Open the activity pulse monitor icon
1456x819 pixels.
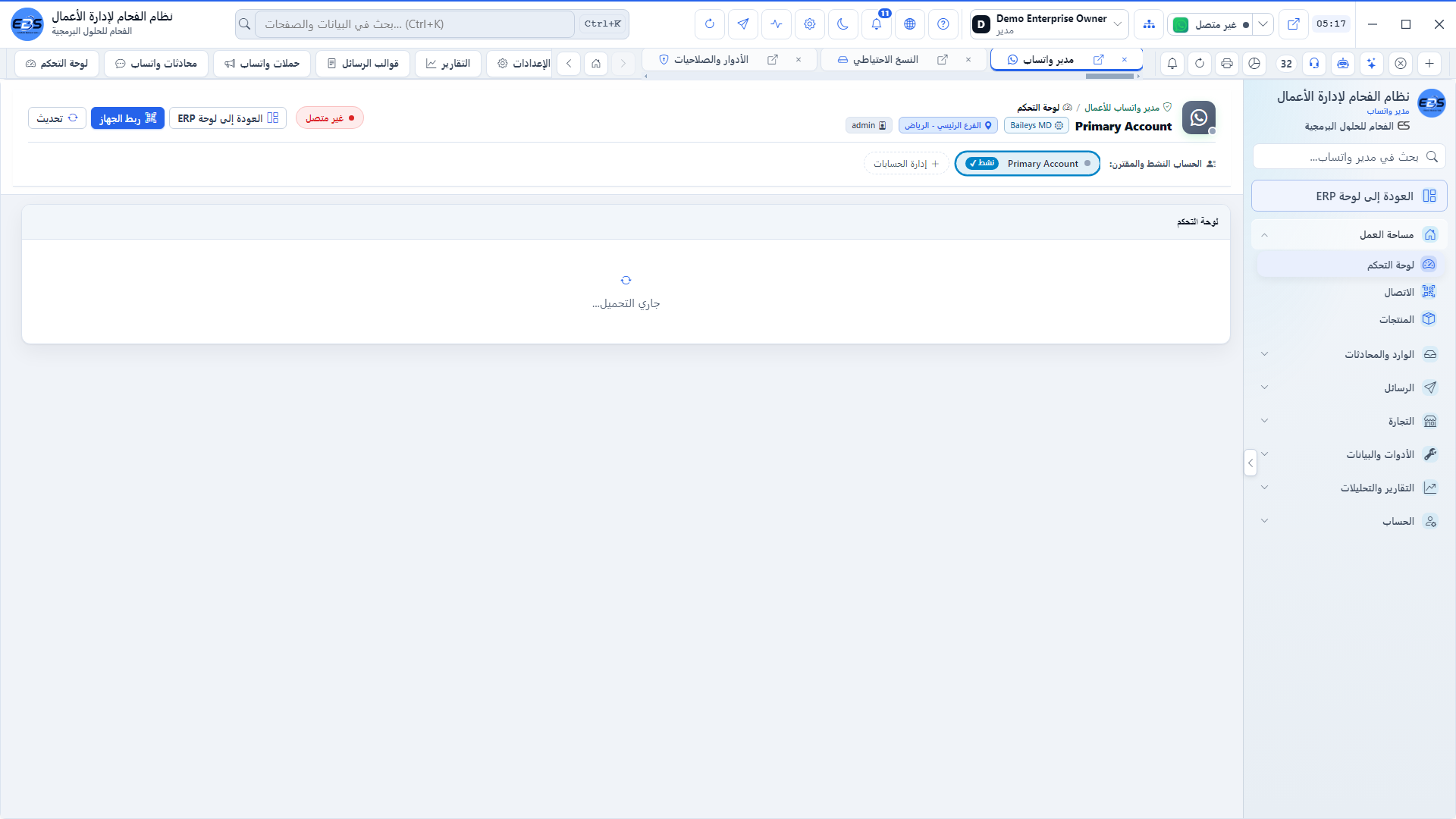[777, 24]
